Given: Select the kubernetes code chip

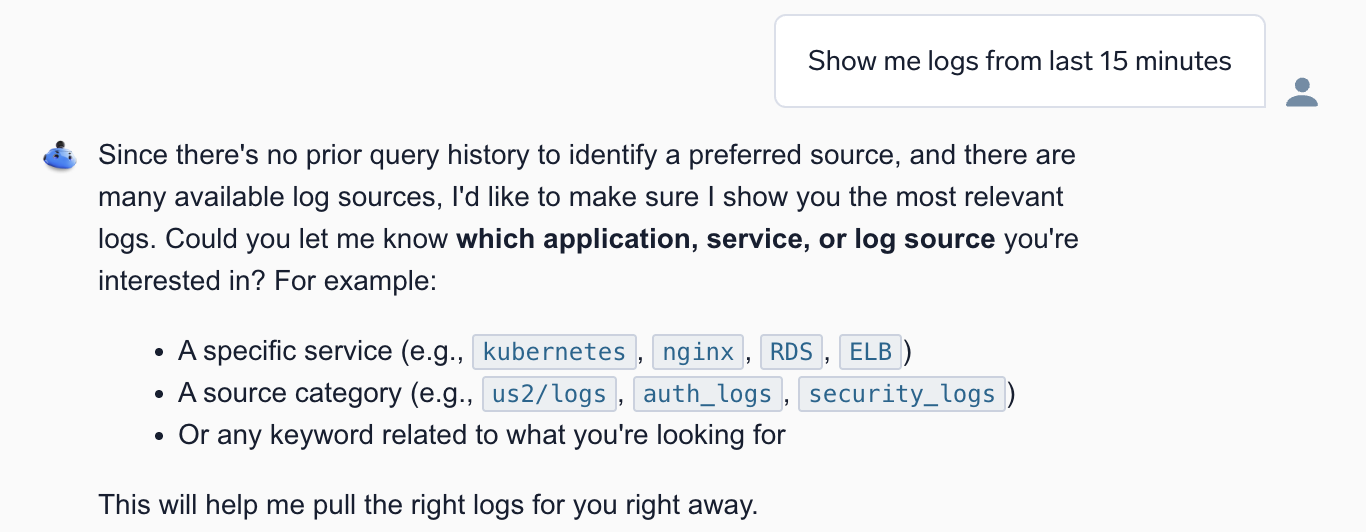Looking at the screenshot, I should pos(554,351).
